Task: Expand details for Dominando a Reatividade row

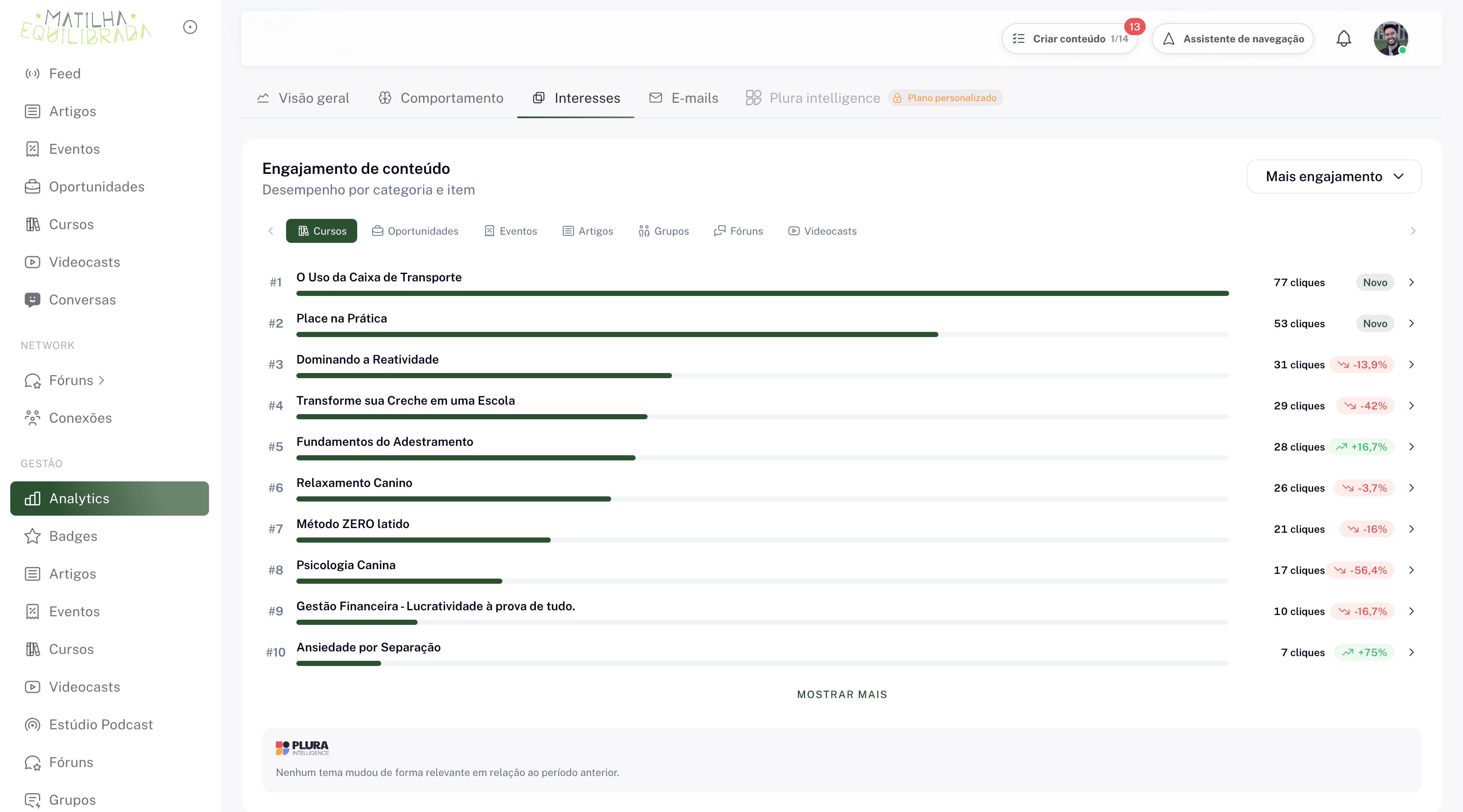Action: pos(1411,364)
